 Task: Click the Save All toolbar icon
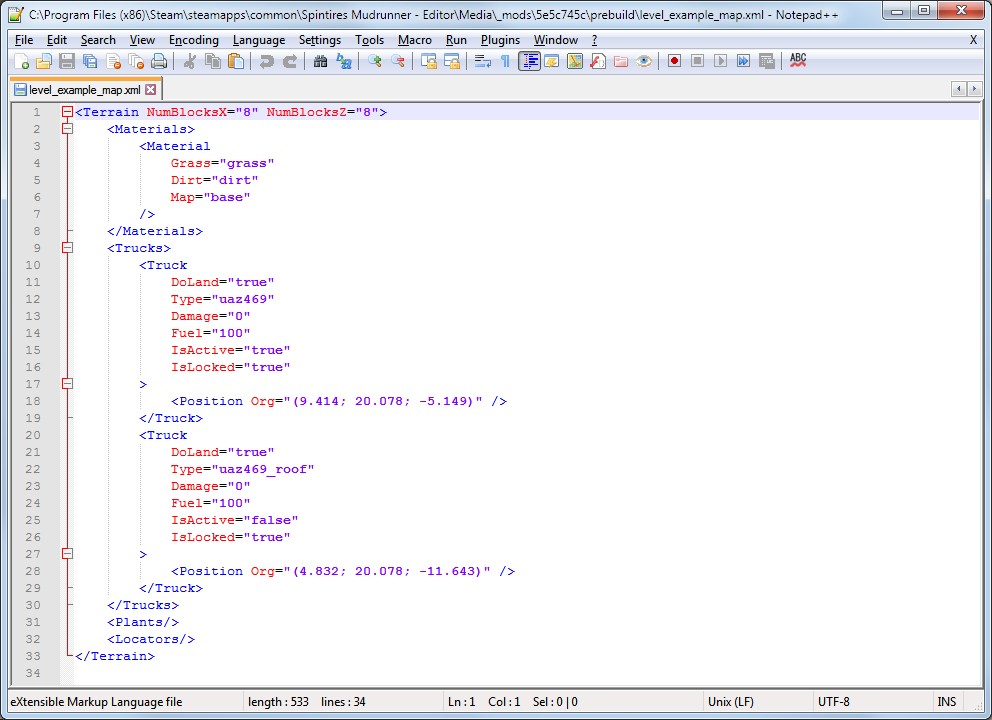click(90, 61)
